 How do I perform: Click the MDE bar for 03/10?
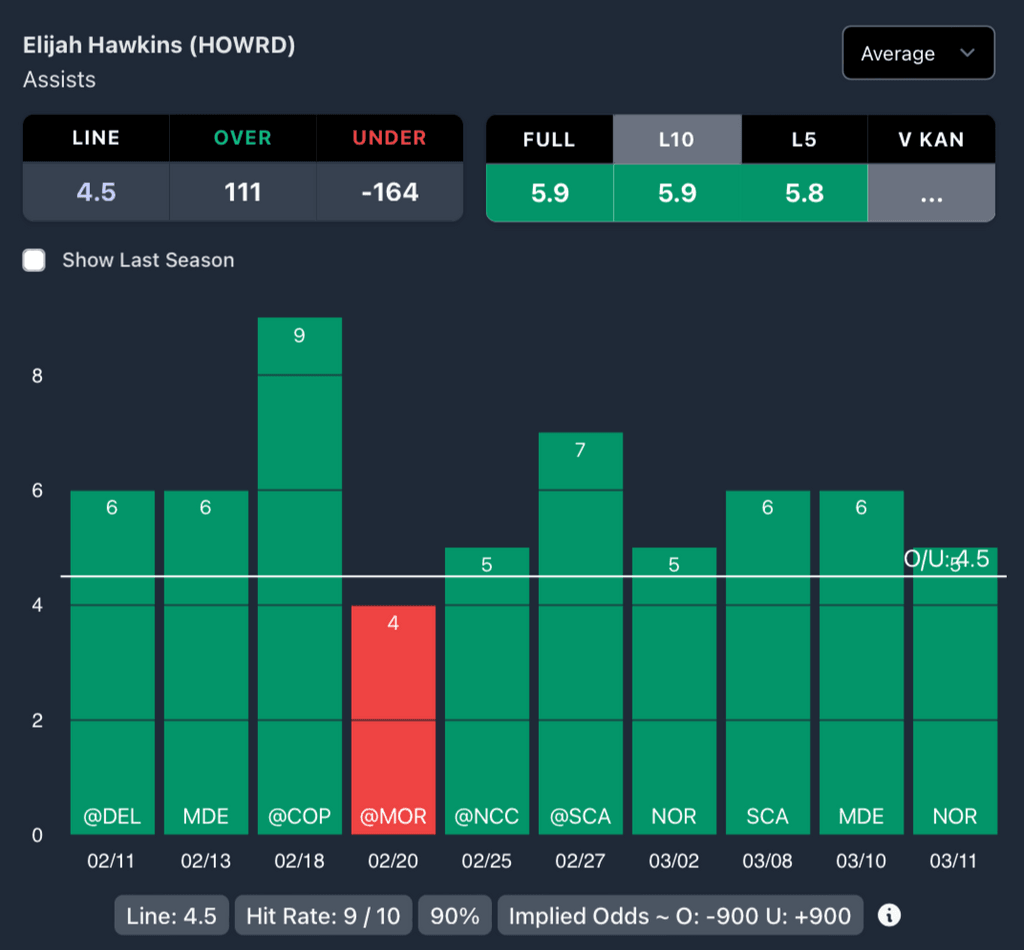861,662
